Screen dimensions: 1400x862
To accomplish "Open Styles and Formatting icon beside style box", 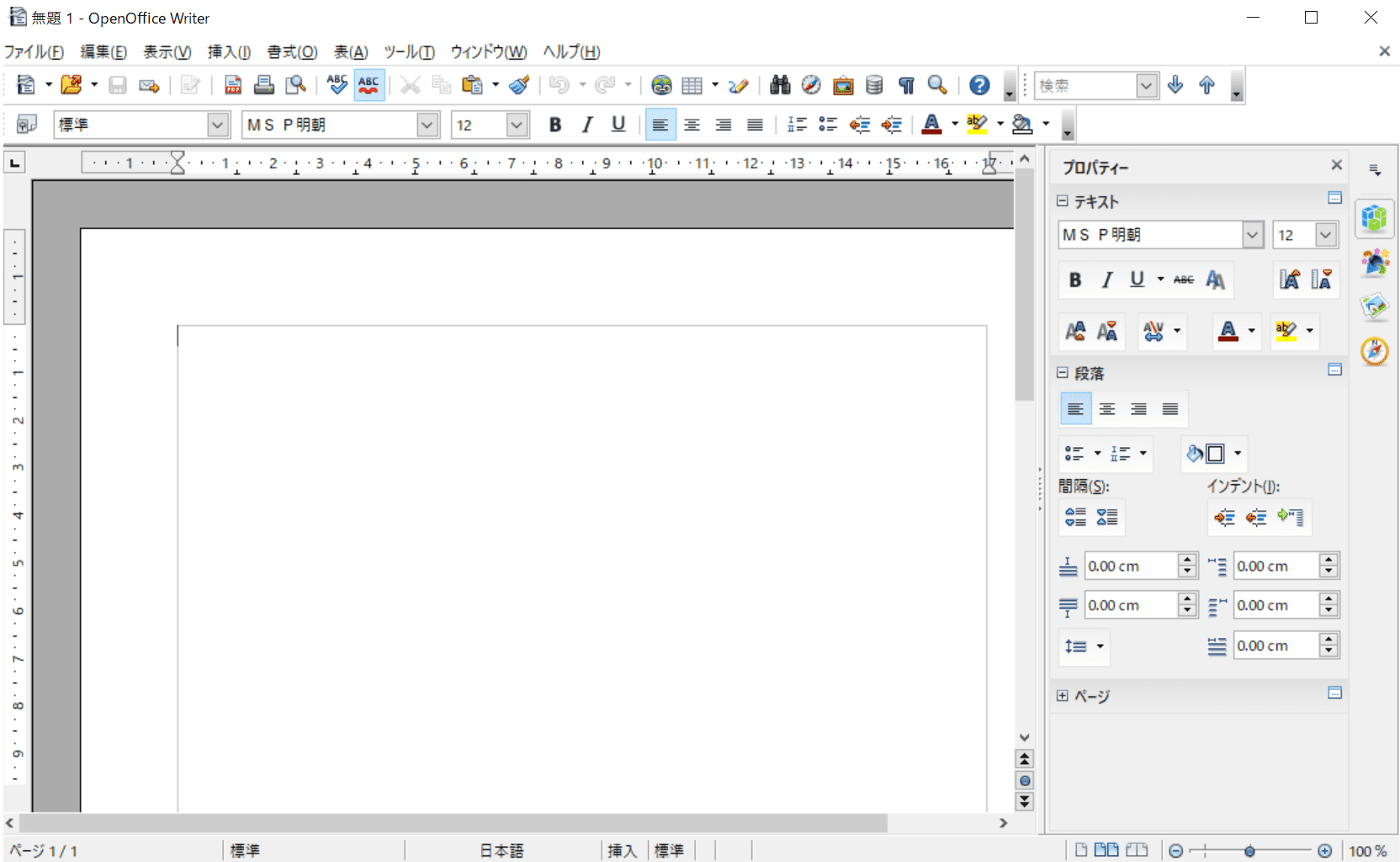I will coord(26,125).
